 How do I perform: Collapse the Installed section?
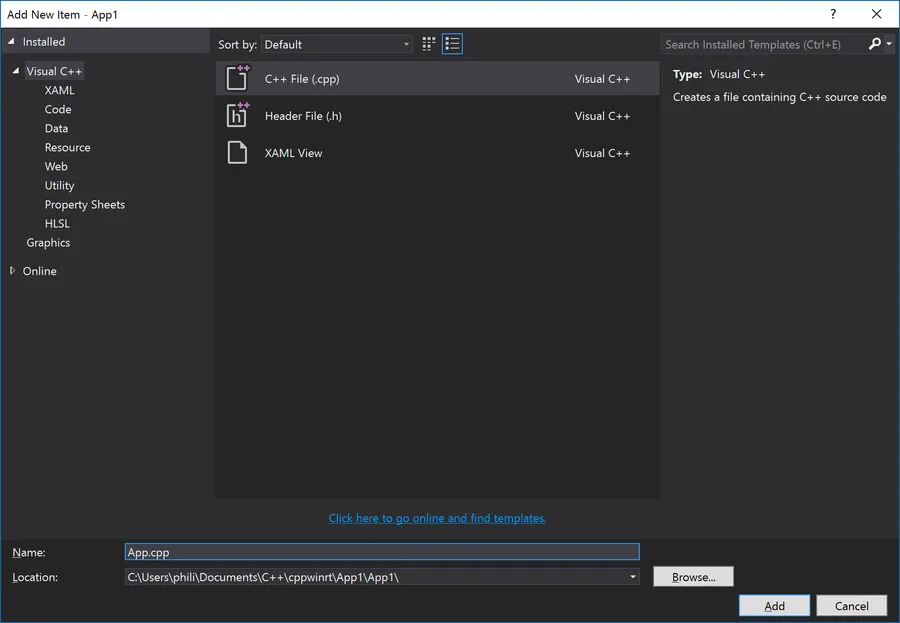(11, 41)
